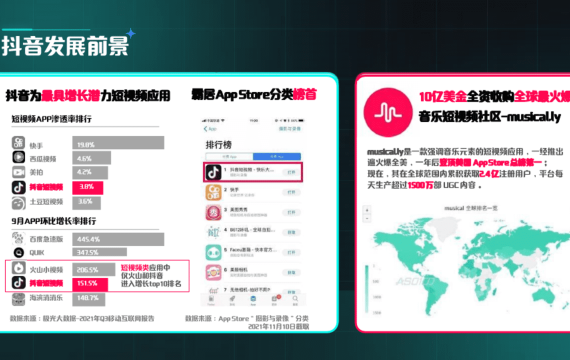Click the 4.2% bar for 美拍
The height and width of the screenshot is (360, 570).
90,172
